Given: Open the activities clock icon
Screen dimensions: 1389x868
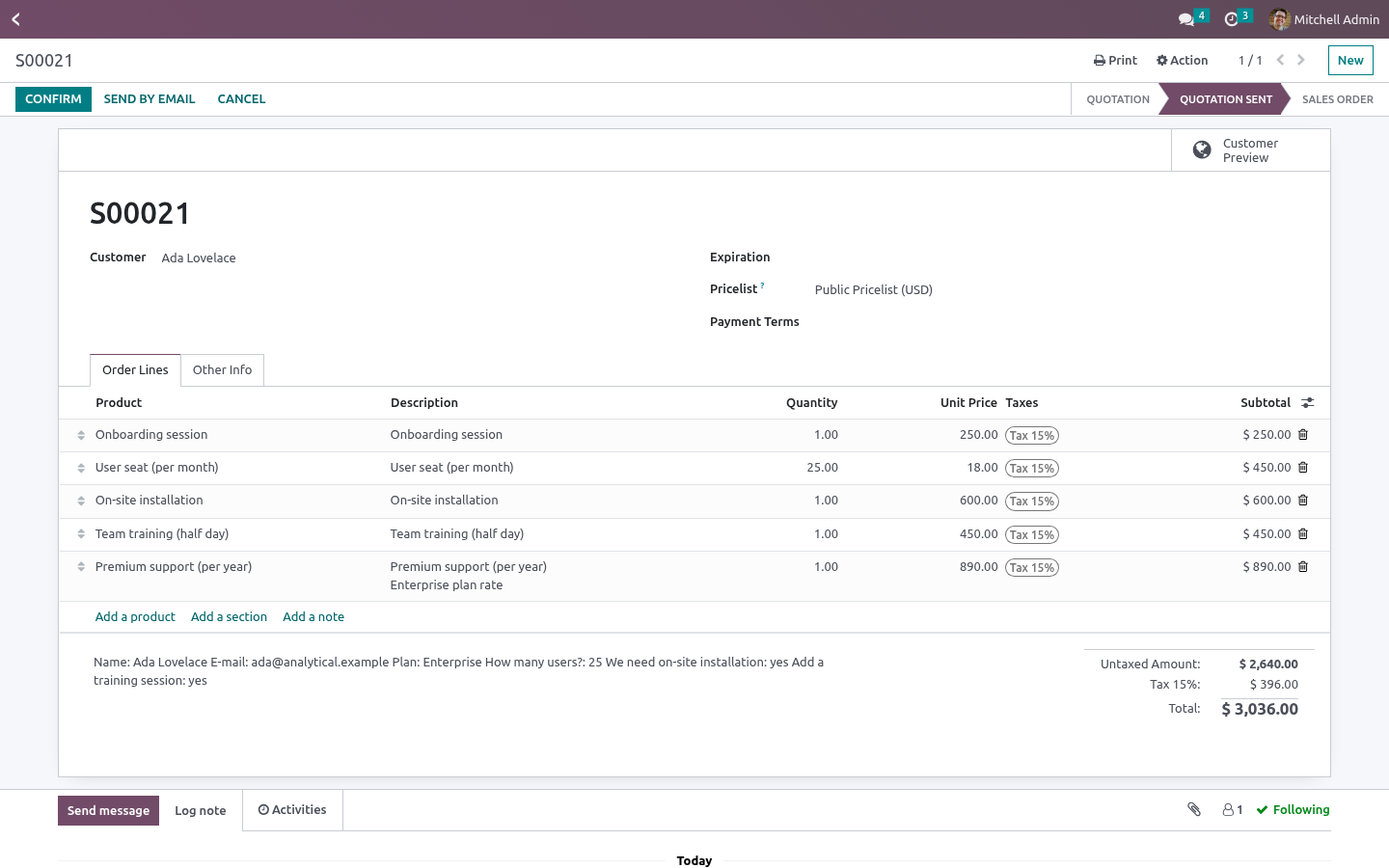Looking at the screenshot, I should [x=1238, y=18].
